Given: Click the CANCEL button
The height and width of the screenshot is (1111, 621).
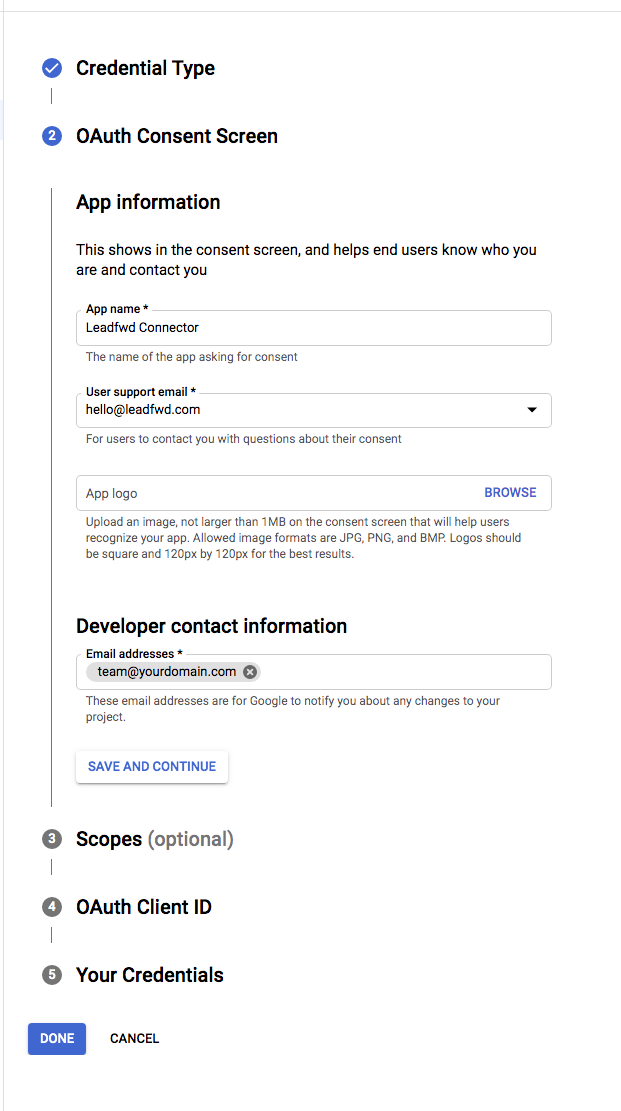Looking at the screenshot, I should [135, 1039].
